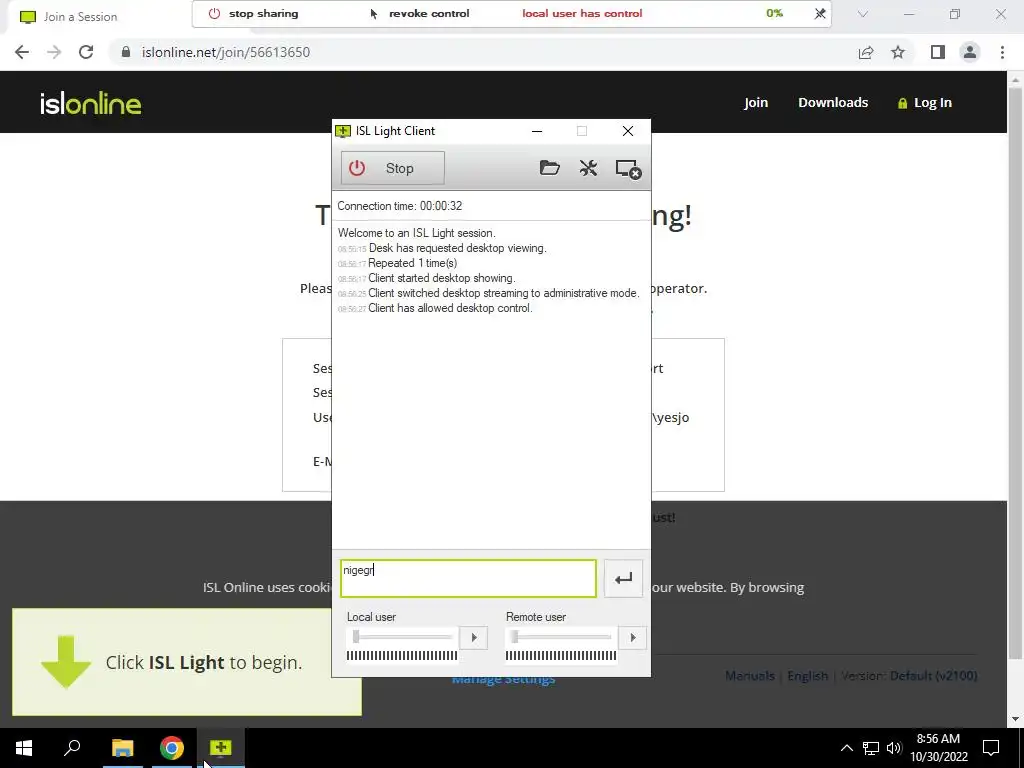Image resolution: width=1024 pixels, height=768 pixels.
Task: Open the Join menu item on the website
Action: [756, 103]
